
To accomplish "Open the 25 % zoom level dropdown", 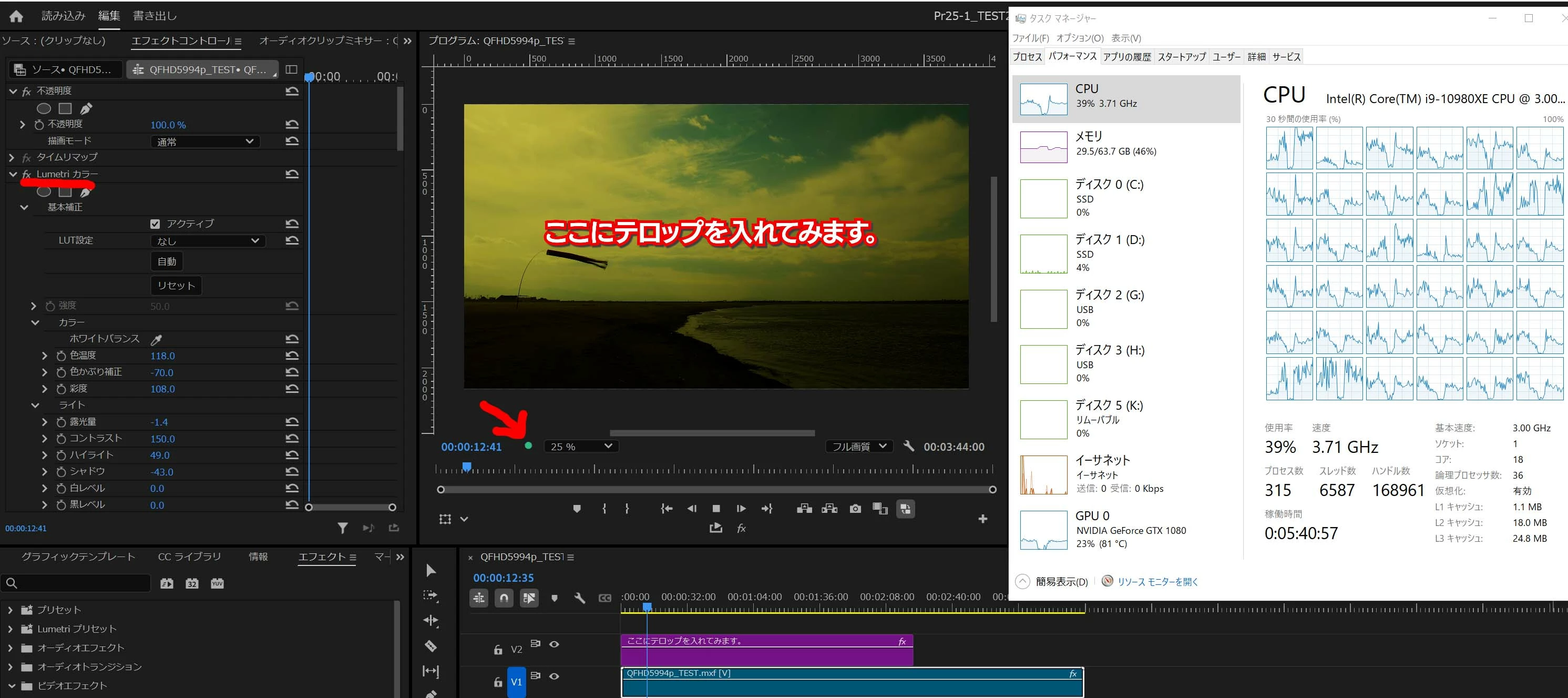I will coord(581,447).
